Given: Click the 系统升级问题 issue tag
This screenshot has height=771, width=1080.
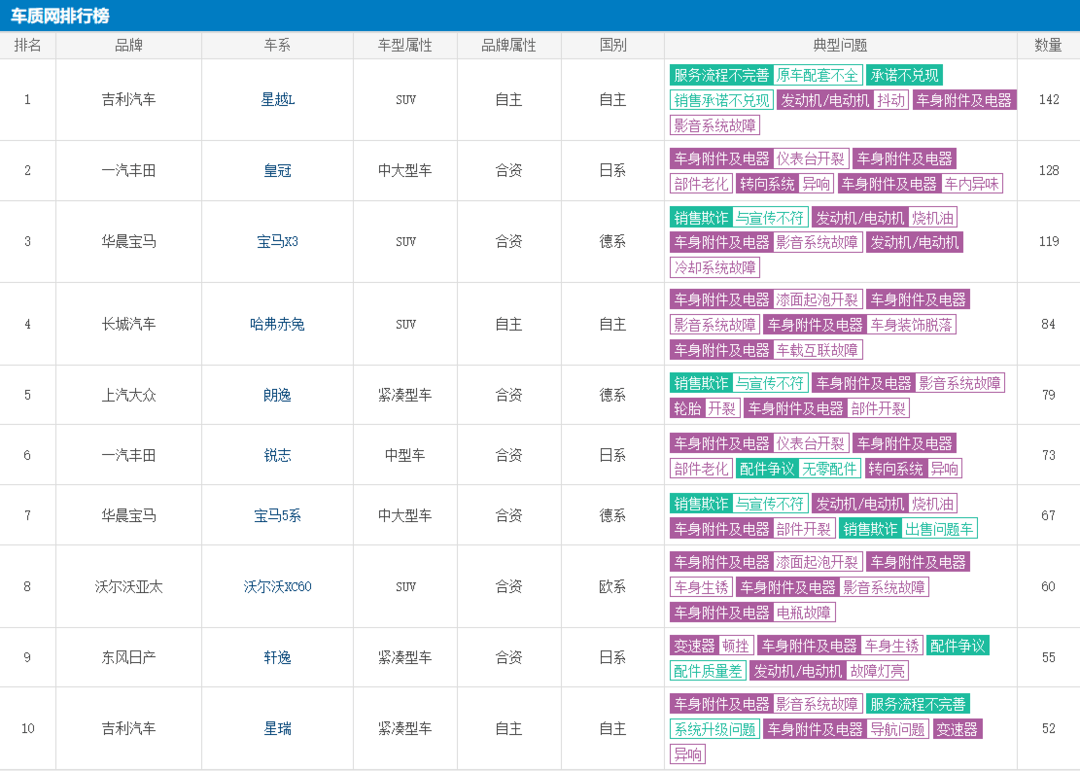Looking at the screenshot, I should 715,729.
